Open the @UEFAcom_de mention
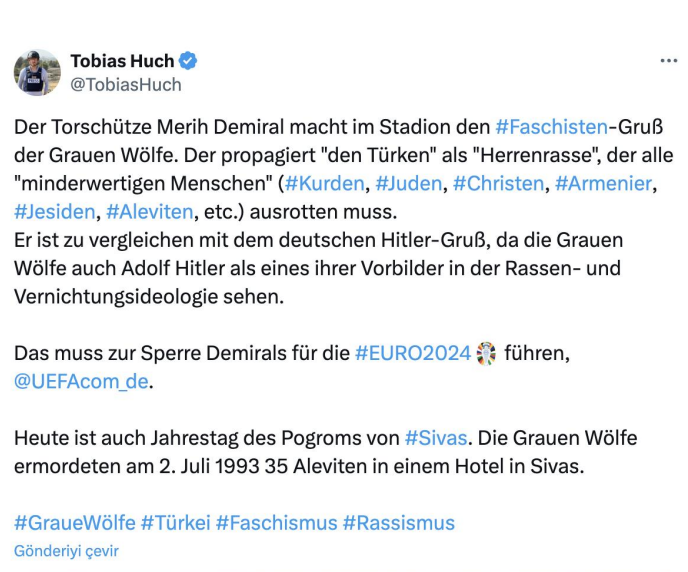Screen dimensions: 688x572 coord(84,381)
